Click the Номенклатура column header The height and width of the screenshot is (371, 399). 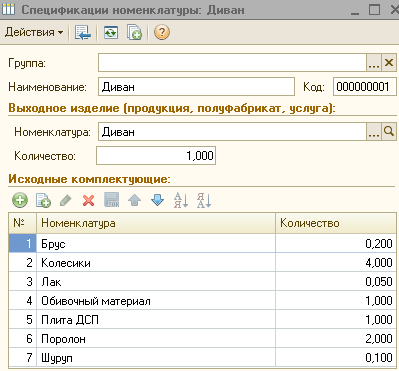[156, 223]
